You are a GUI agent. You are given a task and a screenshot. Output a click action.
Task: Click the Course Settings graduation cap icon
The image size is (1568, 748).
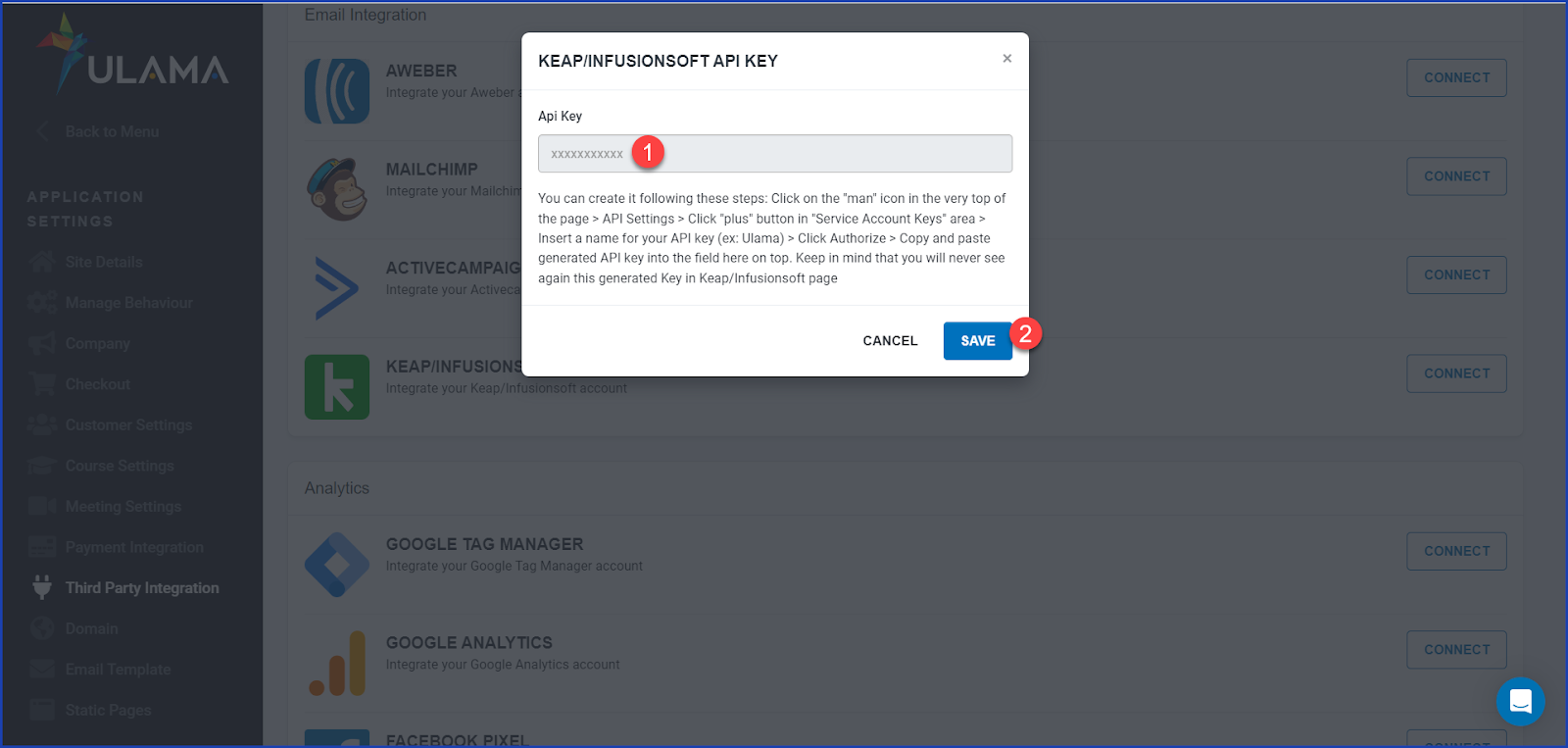pyautogui.click(x=42, y=466)
